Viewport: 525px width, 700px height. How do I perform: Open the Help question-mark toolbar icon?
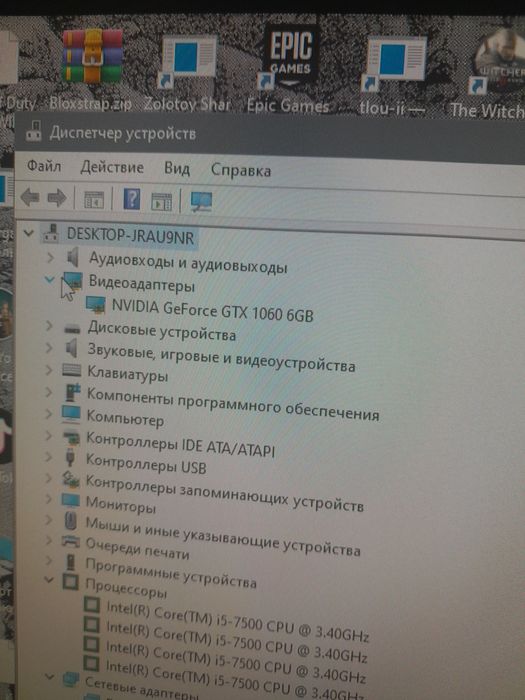pyautogui.click(x=132, y=200)
